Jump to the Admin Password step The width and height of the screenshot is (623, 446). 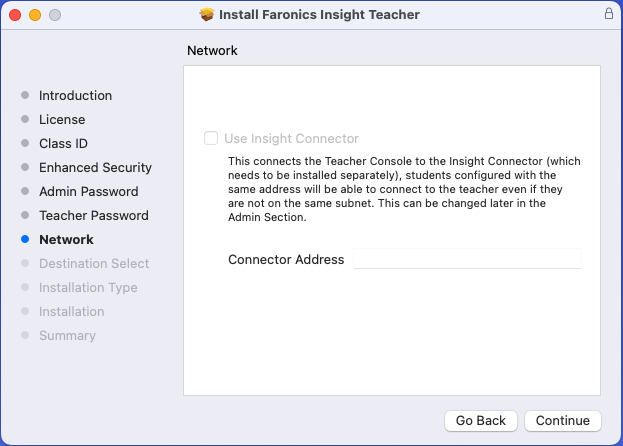(88, 192)
